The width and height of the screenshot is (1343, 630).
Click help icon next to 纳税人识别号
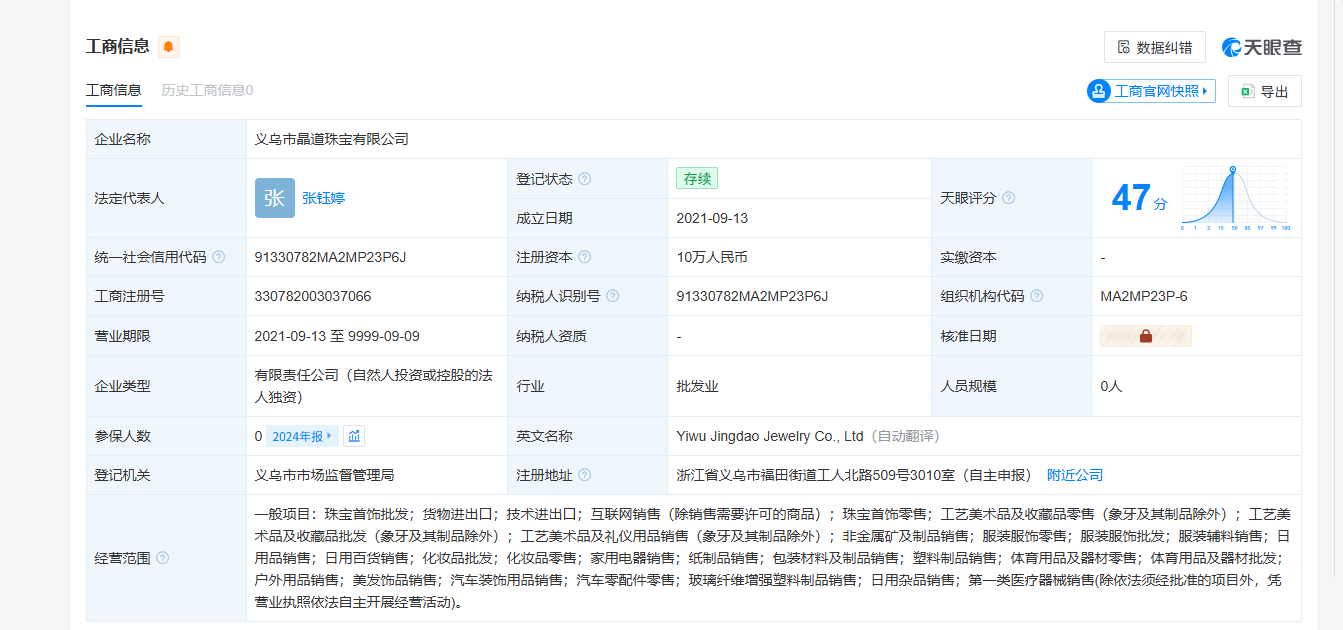click(x=613, y=296)
